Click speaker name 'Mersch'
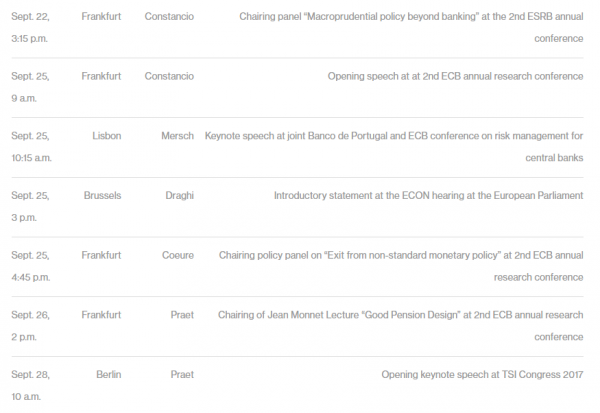The width and height of the screenshot is (600, 413). (178, 136)
